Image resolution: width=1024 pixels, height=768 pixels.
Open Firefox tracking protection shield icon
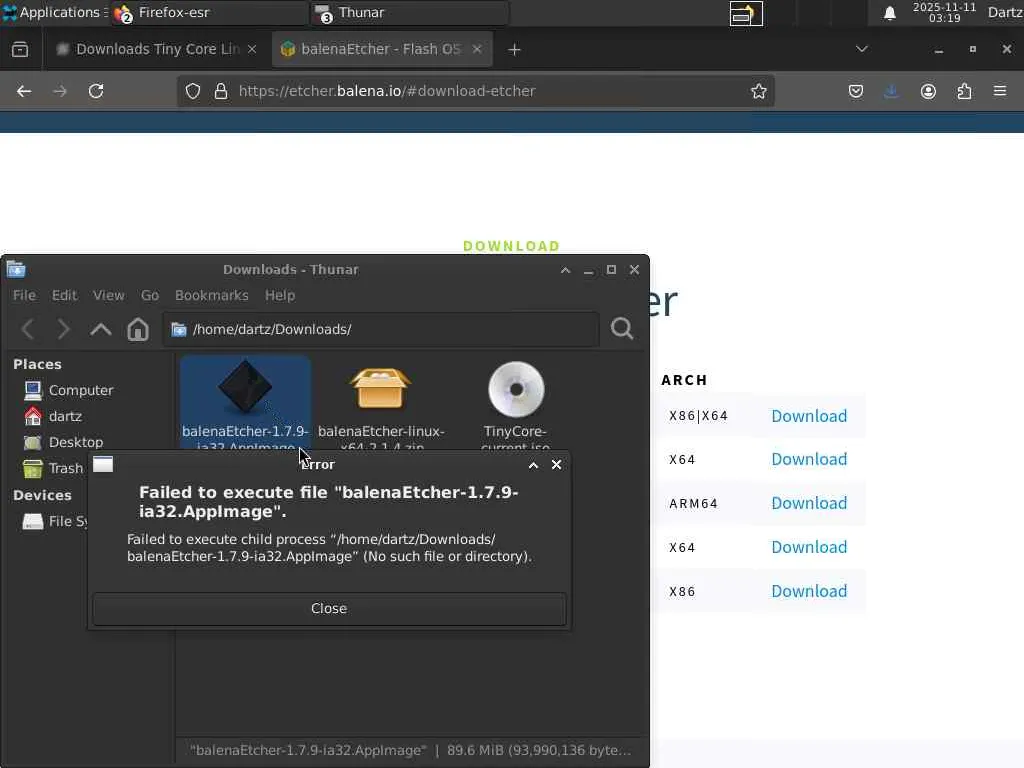193,91
